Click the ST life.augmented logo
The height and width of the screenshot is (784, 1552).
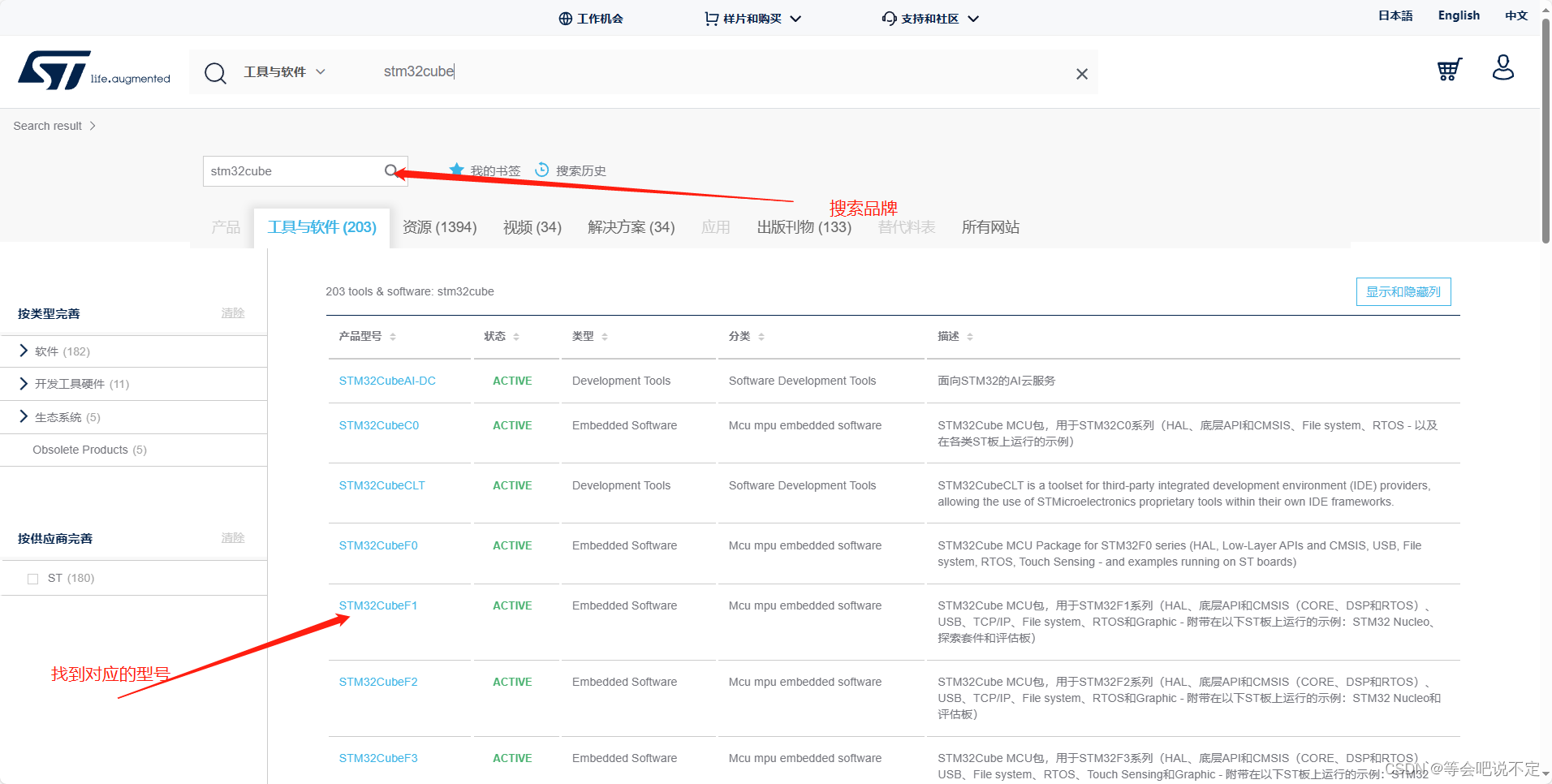tap(94, 71)
